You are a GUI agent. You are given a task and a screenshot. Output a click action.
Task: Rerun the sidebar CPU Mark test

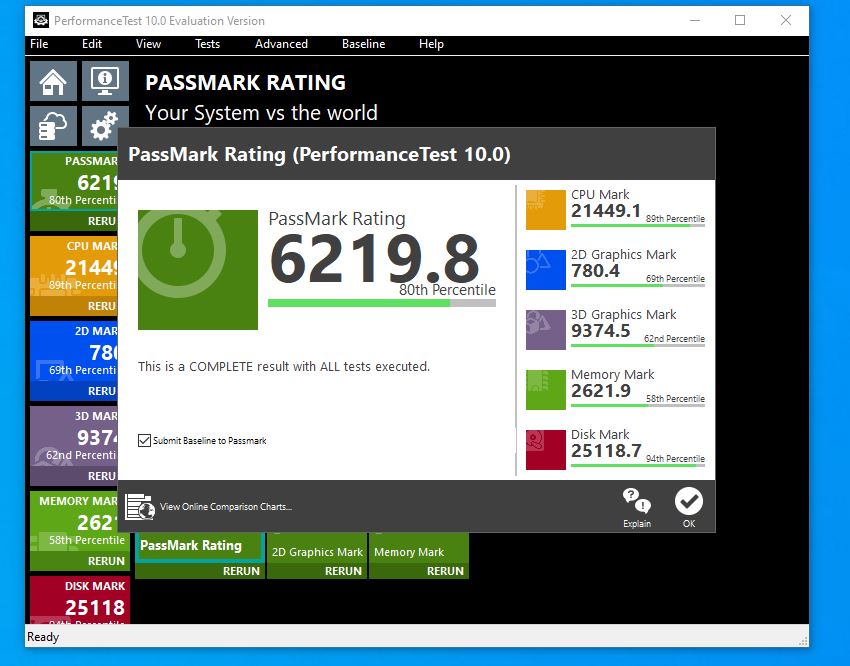click(x=102, y=306)
